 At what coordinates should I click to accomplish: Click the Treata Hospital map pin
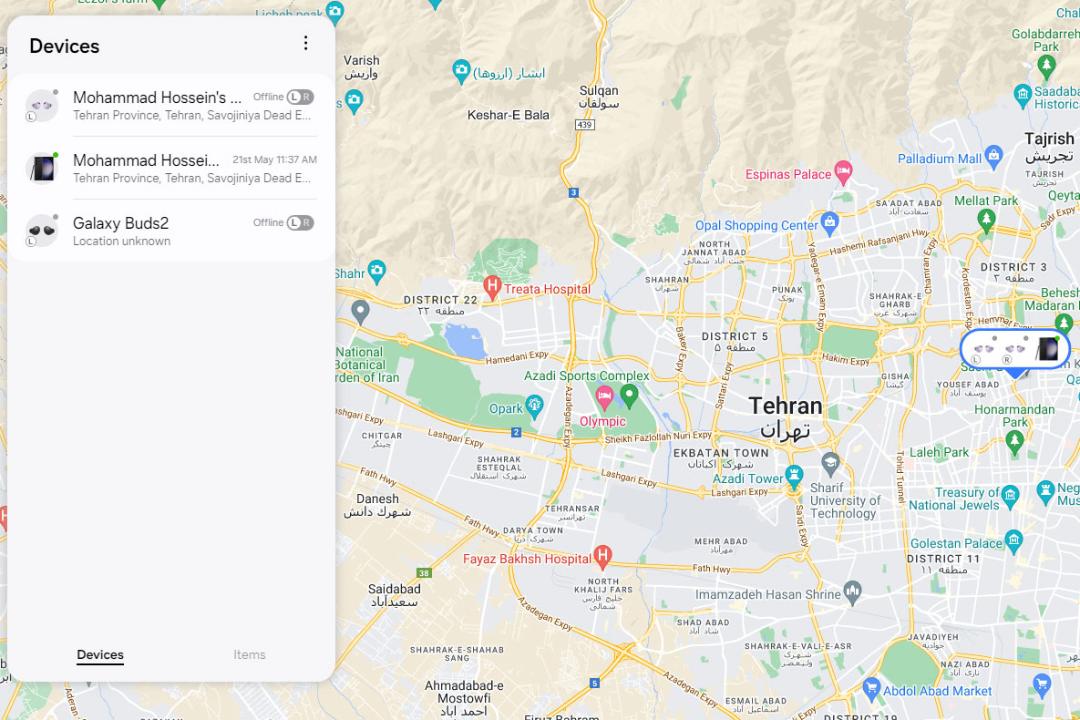tap(491, 287)
